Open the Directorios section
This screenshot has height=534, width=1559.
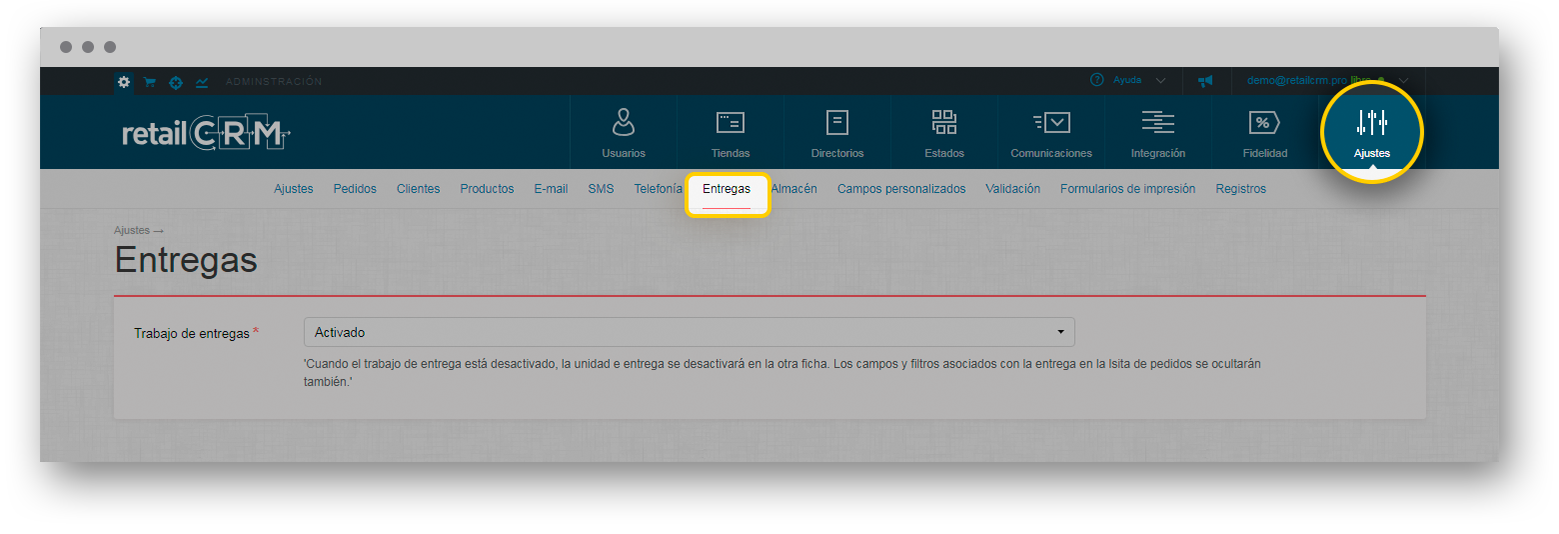[837, 133]
